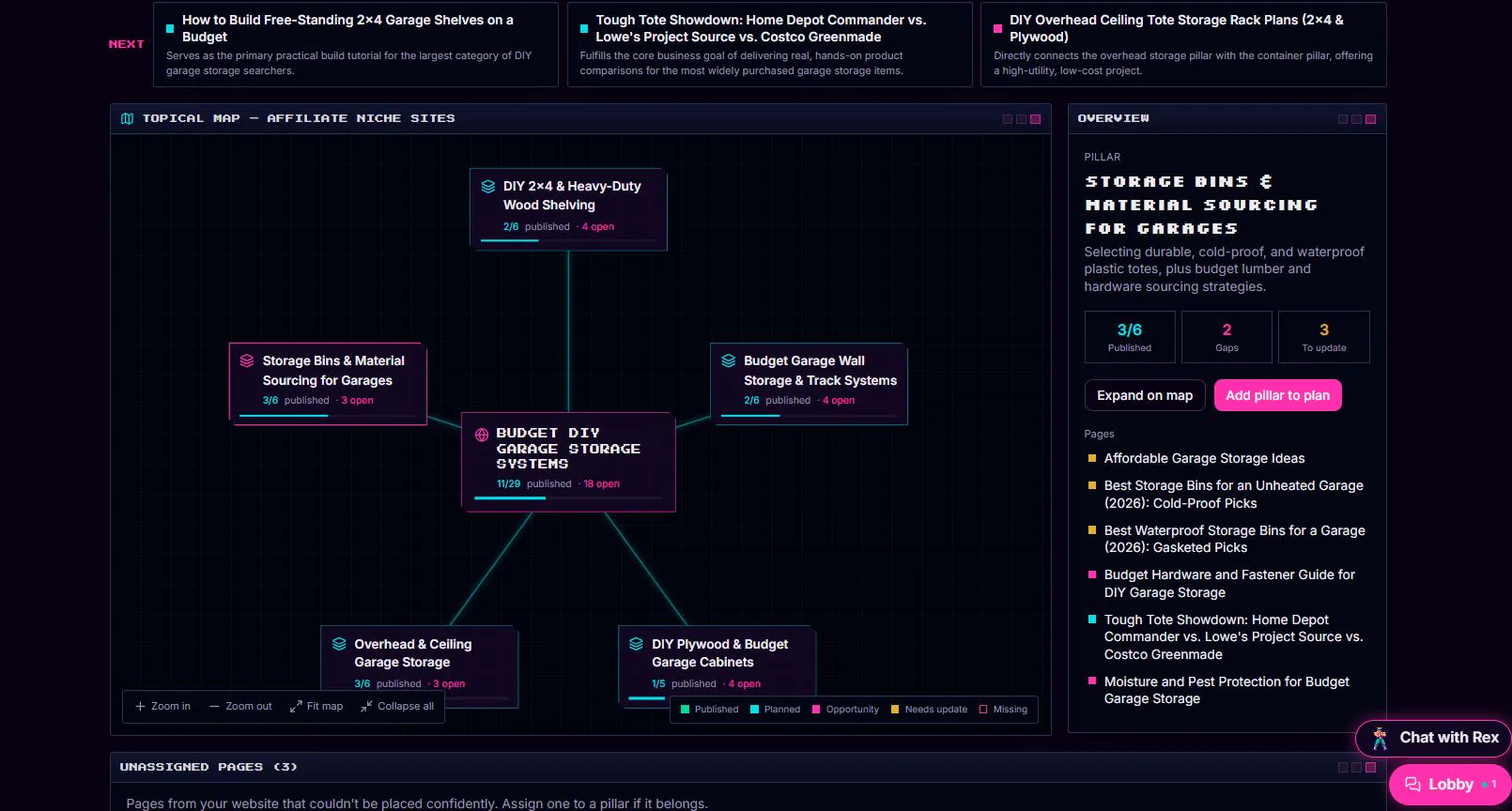Click the globe icon on Budget DIY Garage Storage Systems node

point(482,435)
